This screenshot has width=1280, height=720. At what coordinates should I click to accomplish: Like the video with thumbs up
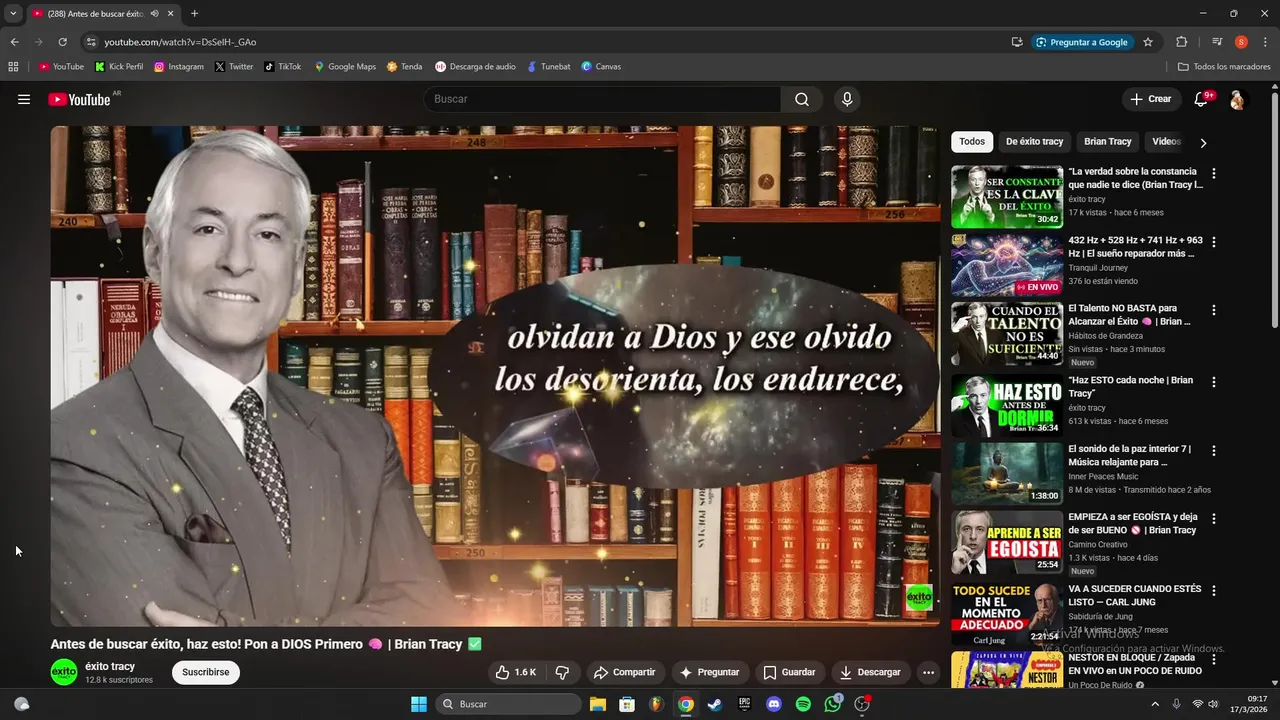(x=515, y=672)
